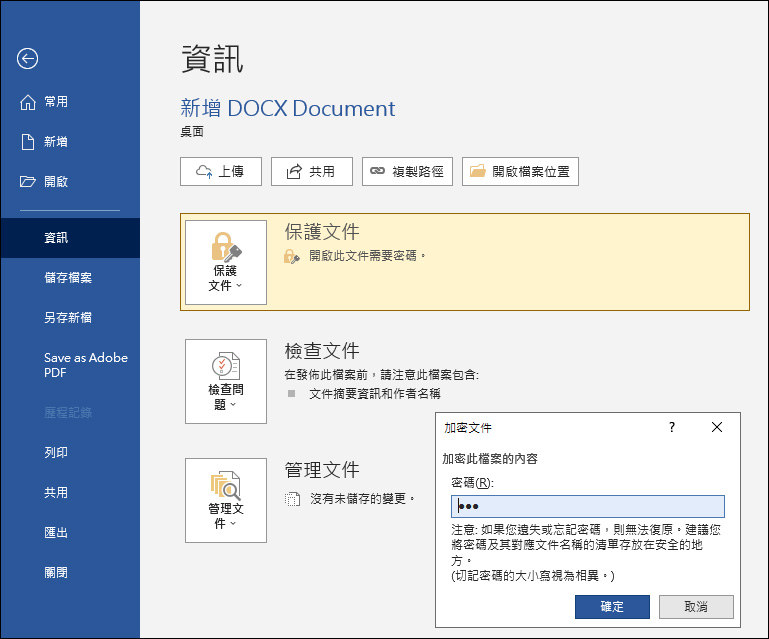769x639 pixels.
Task: Click the 密碼 input field
Action: [588, 506]
